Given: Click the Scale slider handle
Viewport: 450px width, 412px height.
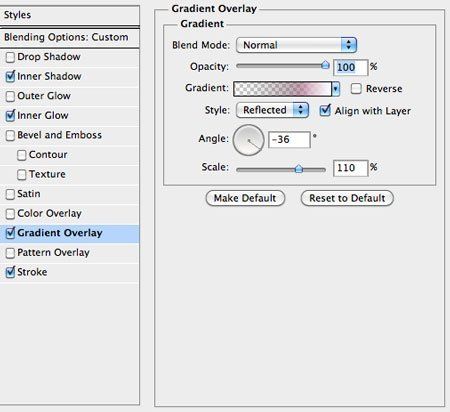Looking at the screenshot, I should pos(299,169).
